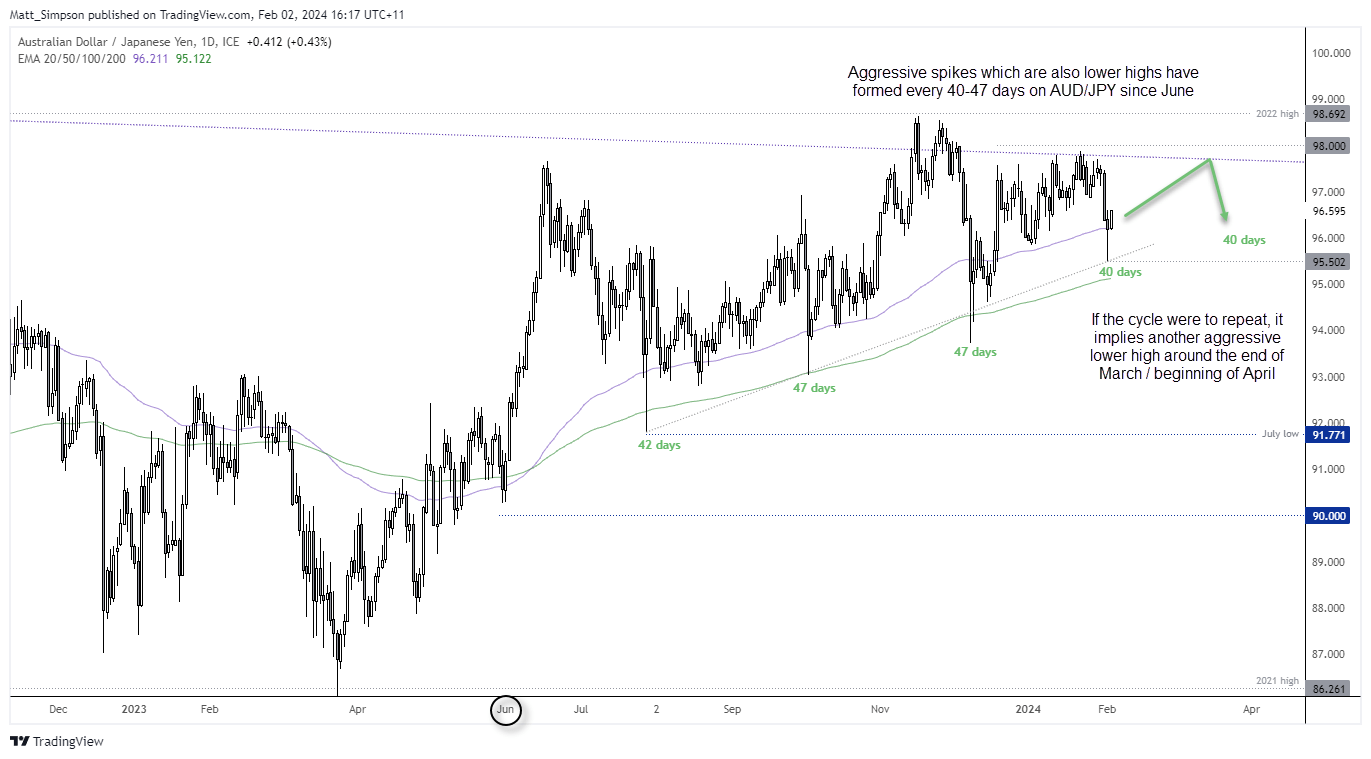Click the 96.595 current price tag
Image resolution: width=1371 pixels, height=759 pixels.
coord(1330,211)
